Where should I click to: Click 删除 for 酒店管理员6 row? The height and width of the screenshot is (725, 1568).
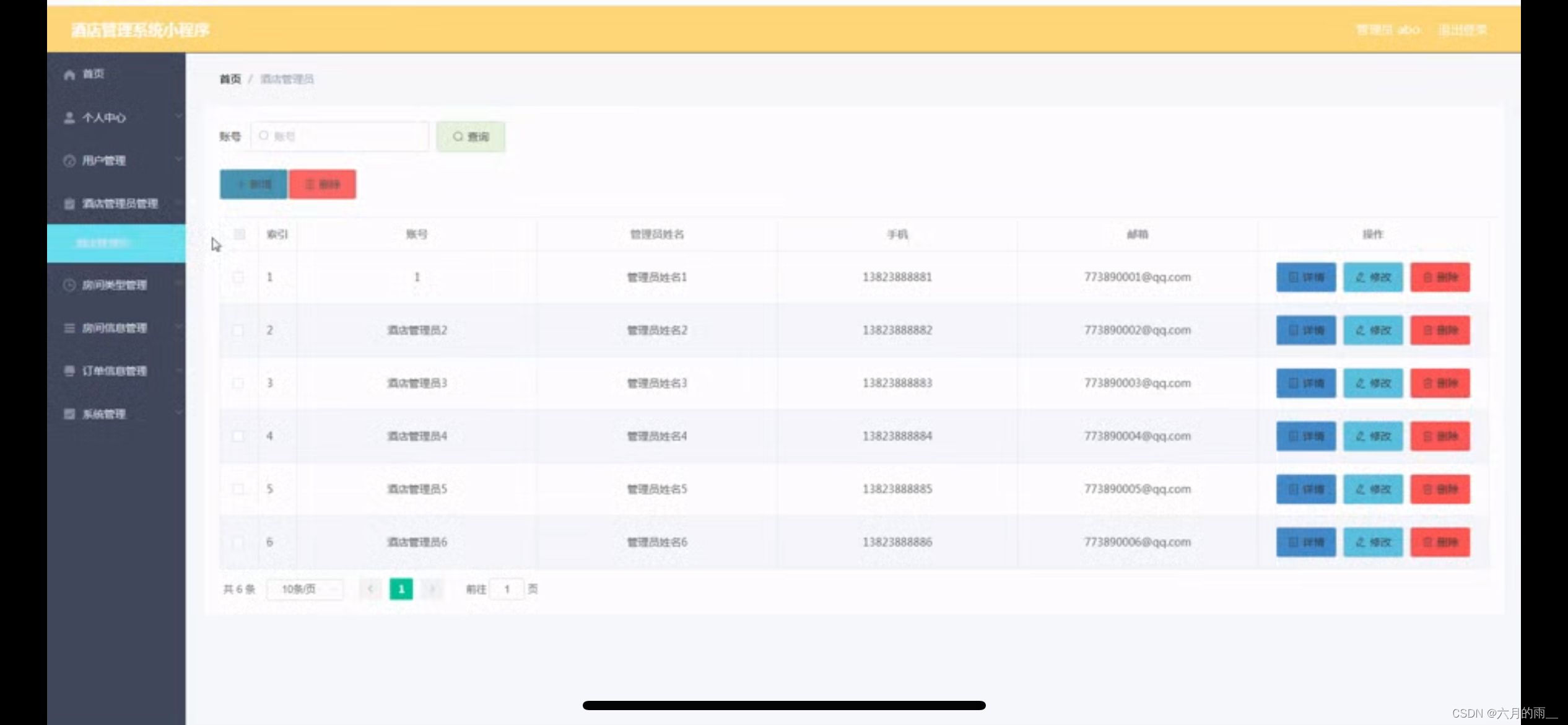(1440, 542)
